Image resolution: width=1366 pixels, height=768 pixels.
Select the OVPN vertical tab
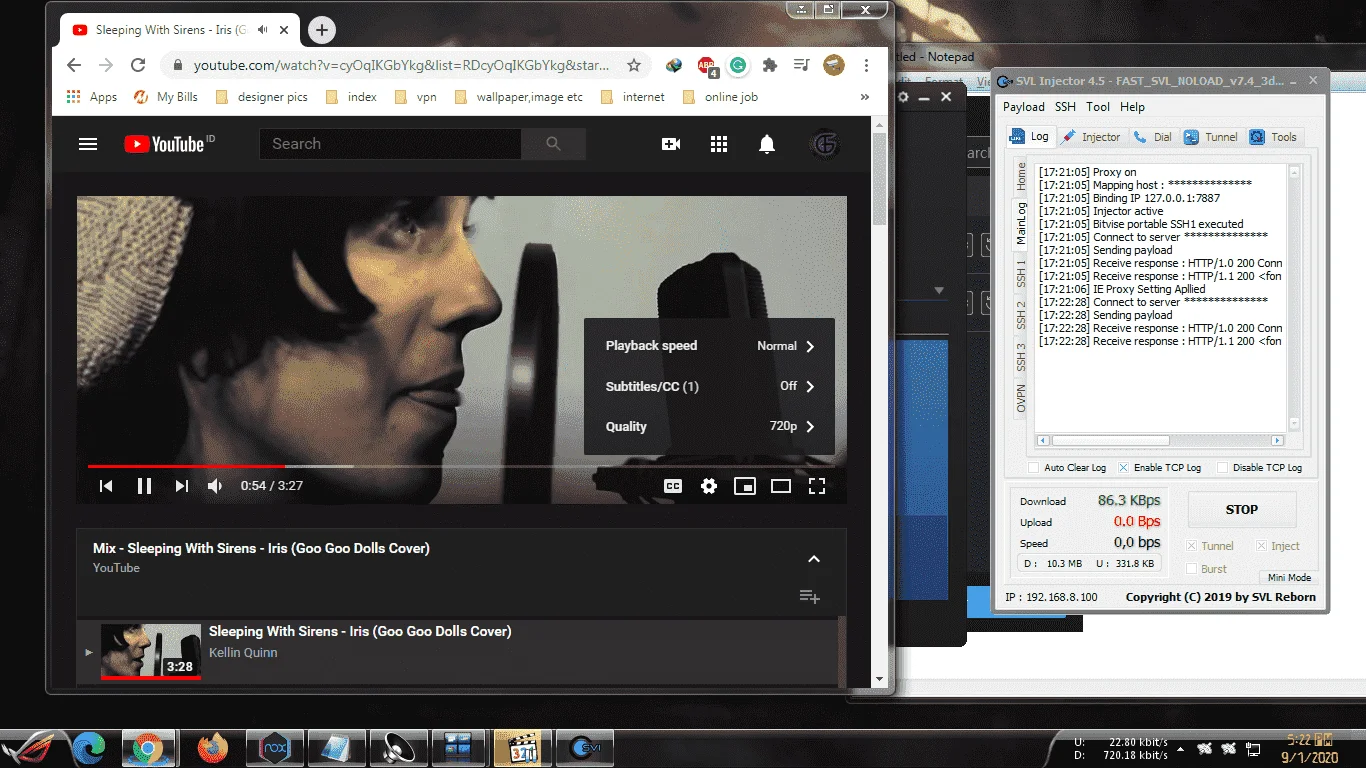(x=1021, y=399)
